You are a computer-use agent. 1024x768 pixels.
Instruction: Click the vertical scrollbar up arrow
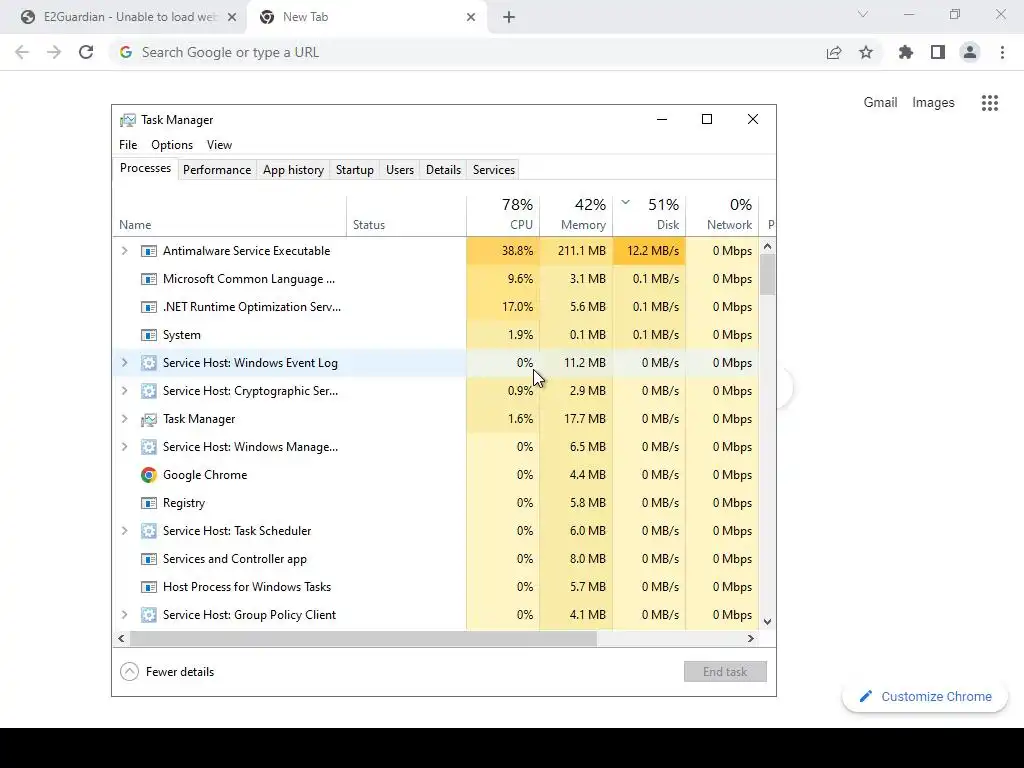(768, 247)
